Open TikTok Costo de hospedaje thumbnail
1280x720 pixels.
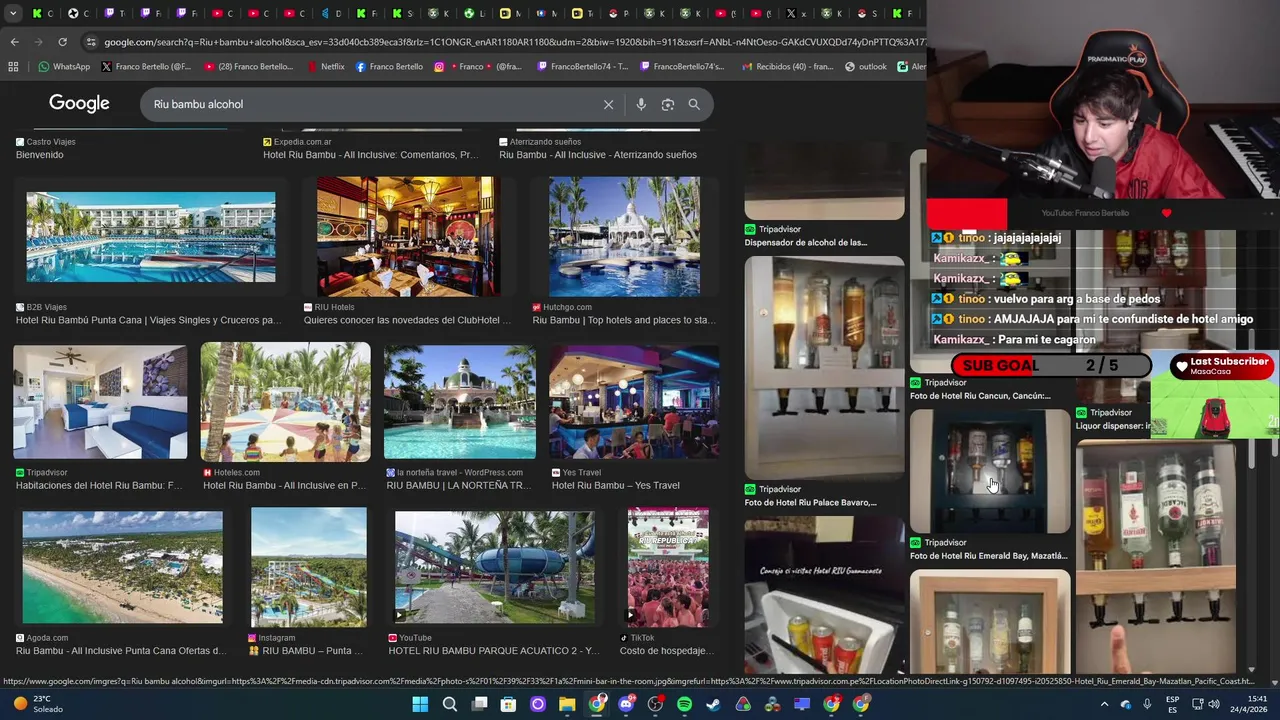pos(668,567)
